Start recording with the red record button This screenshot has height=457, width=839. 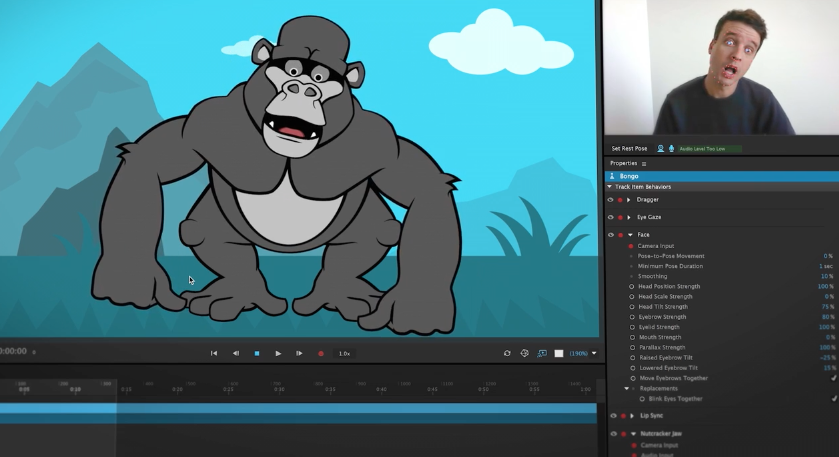pos(321,353)
